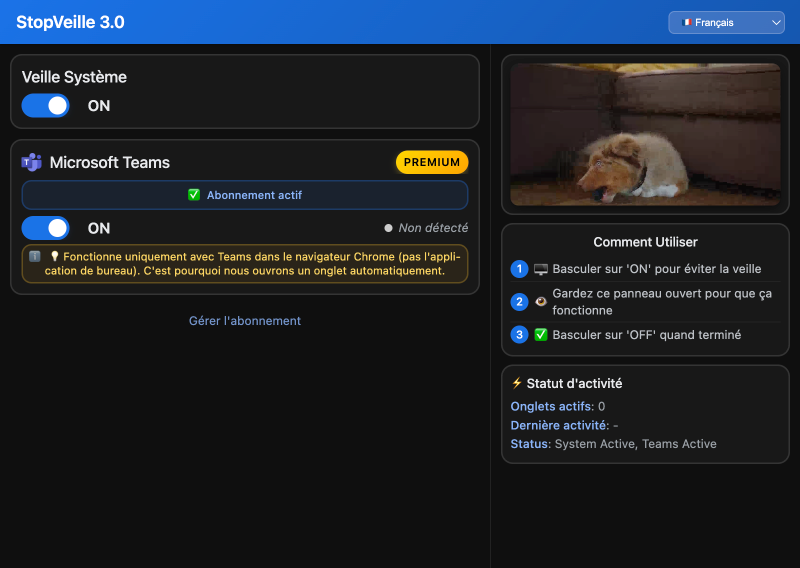Click the monitor icon in step 1
Image resolution: width=800 pixels, height=568 pixels.
tap(541, 269)
